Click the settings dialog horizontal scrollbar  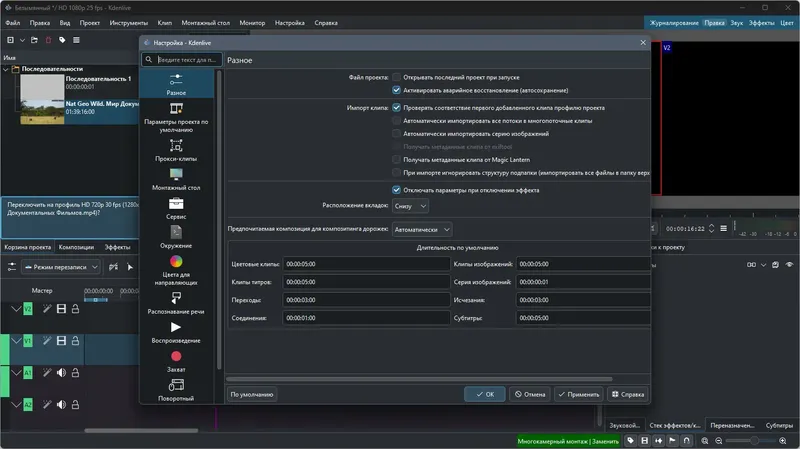(419, 379)
